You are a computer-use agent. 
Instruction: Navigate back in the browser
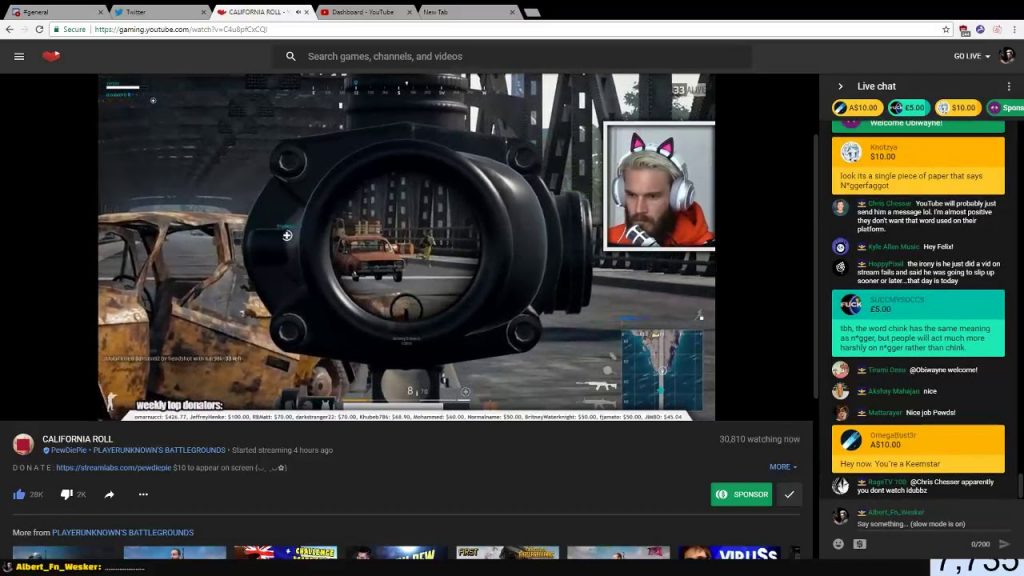pyautogui.click(x=9, y=29)
